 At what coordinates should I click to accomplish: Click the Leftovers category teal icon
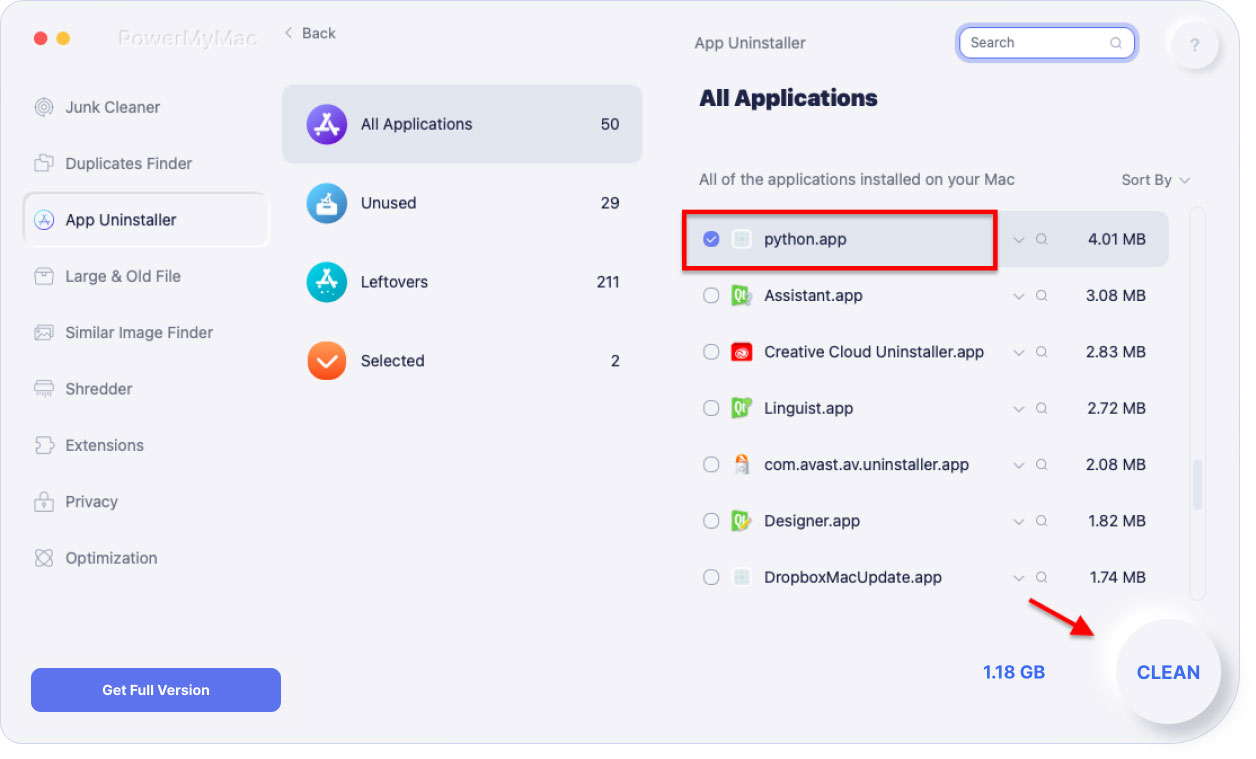[327, 282]
